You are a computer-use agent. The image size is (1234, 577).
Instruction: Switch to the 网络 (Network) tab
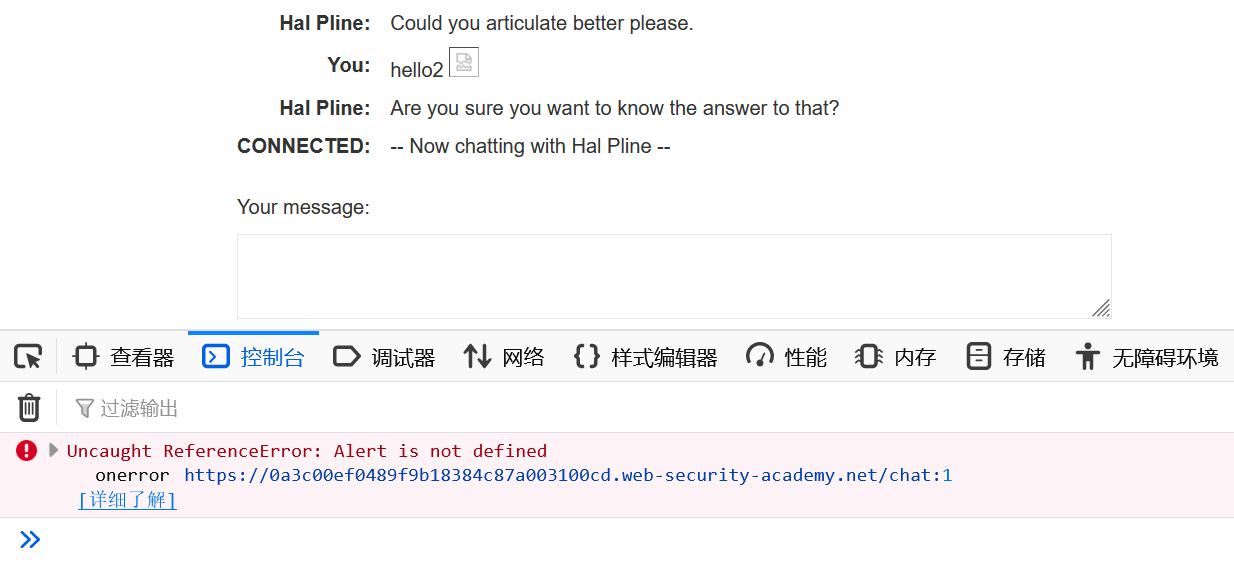coord(504,357)
